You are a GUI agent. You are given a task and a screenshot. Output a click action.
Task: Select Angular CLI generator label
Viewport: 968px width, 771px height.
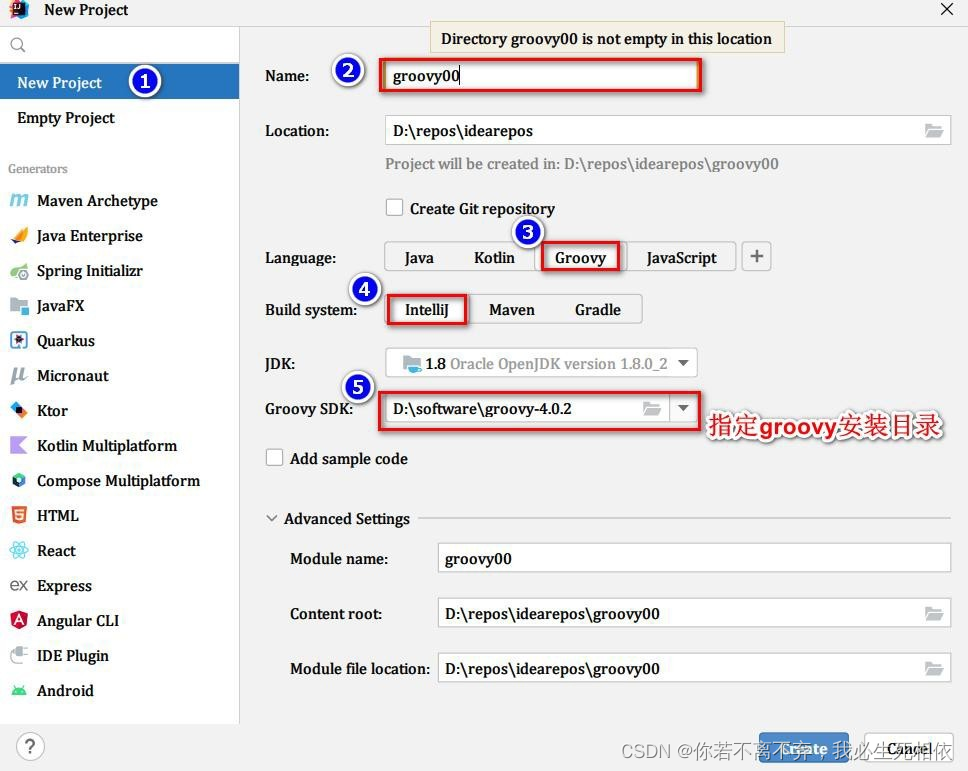pos(78,620)
